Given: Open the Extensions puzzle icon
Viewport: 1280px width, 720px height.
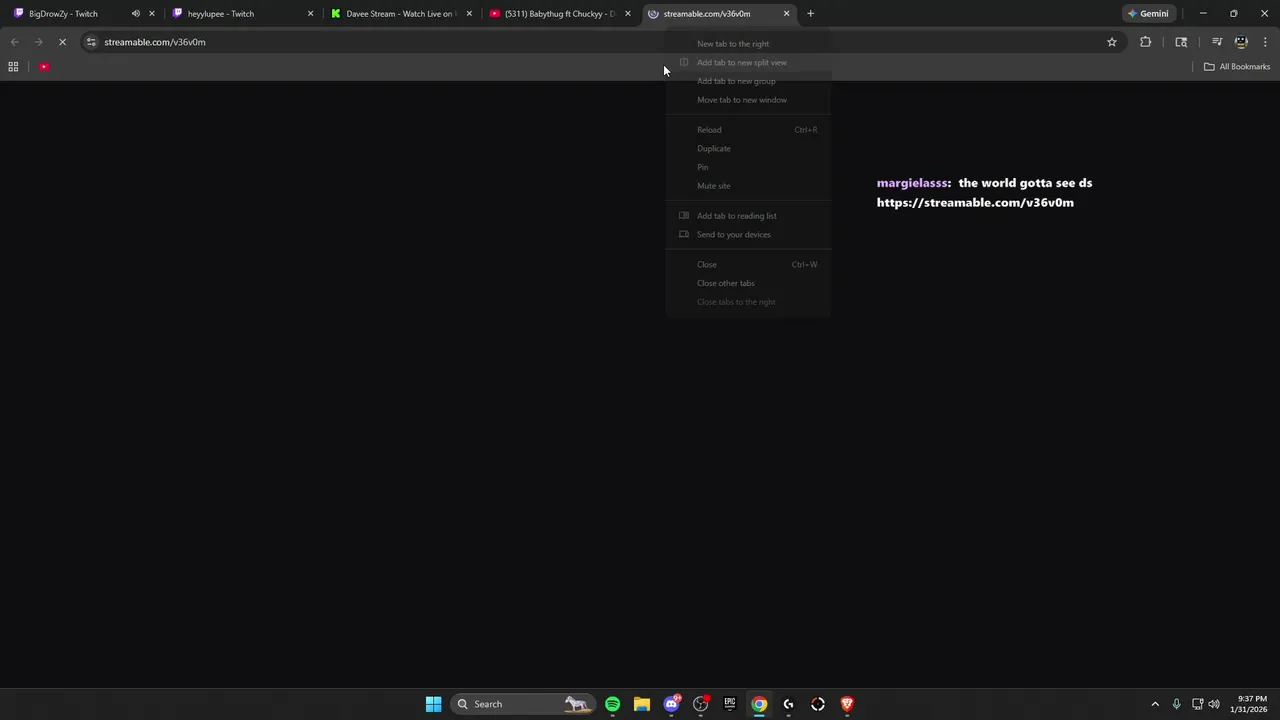Looking at the screenshot, I should click(1145, 42).
